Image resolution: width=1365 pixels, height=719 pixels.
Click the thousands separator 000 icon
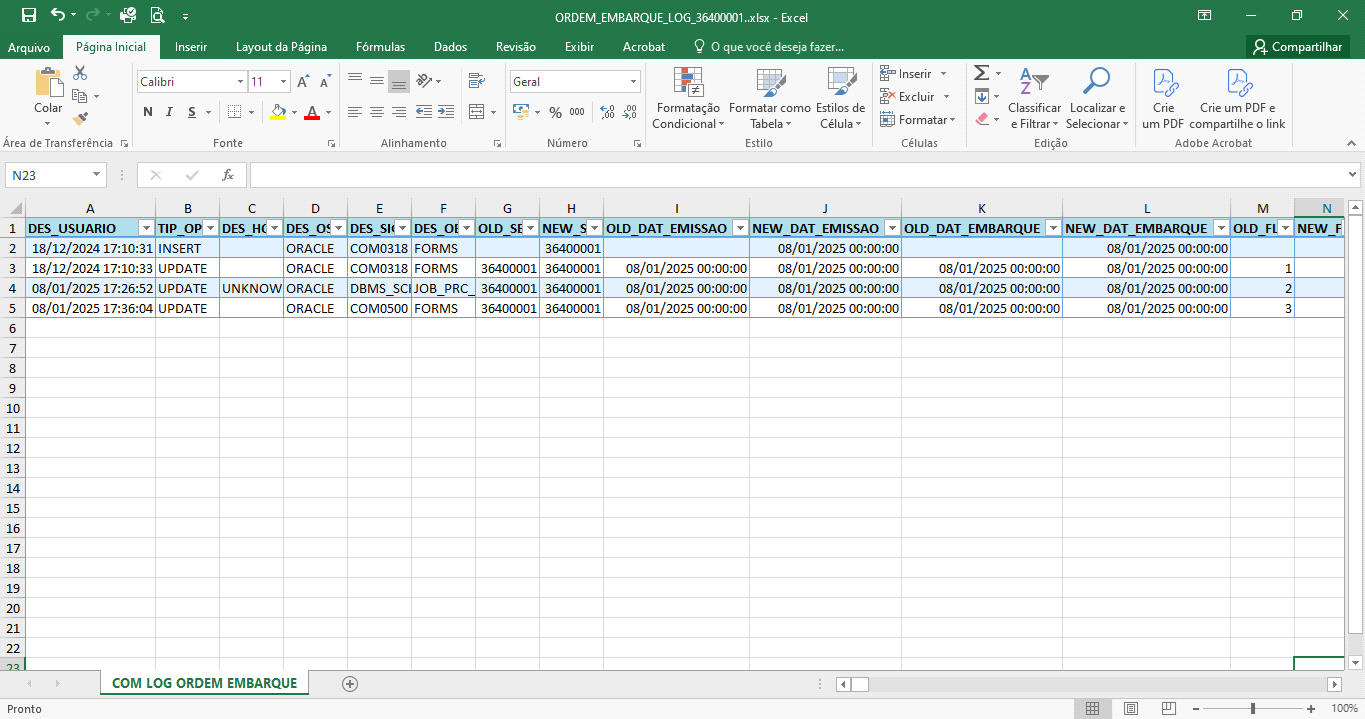pyautogui.click(x=579, y=112)
